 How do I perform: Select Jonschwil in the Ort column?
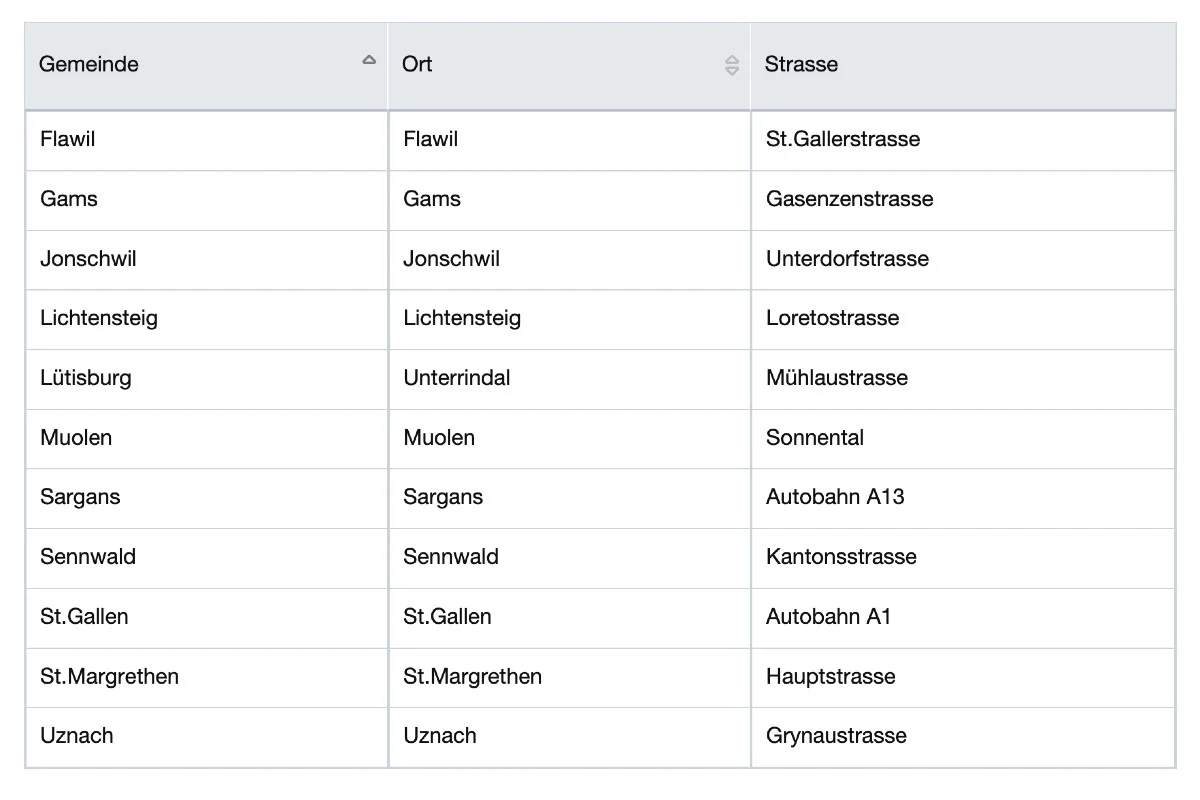(569, 260)
